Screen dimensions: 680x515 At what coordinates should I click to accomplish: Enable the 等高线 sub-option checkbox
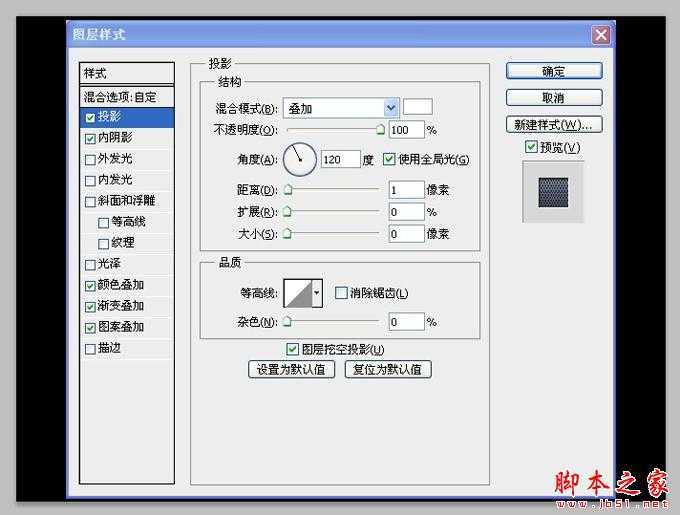[x=103, y=223]
